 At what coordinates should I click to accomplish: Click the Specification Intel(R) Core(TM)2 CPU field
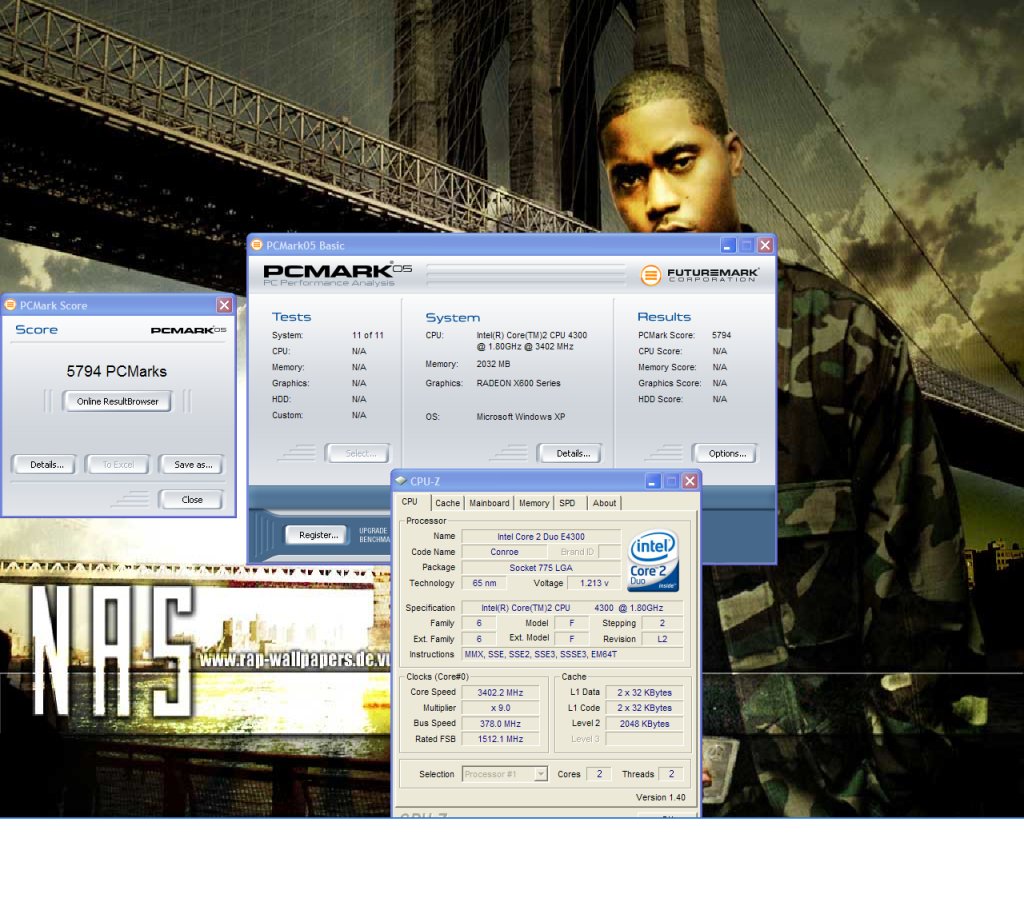(573, 607)
